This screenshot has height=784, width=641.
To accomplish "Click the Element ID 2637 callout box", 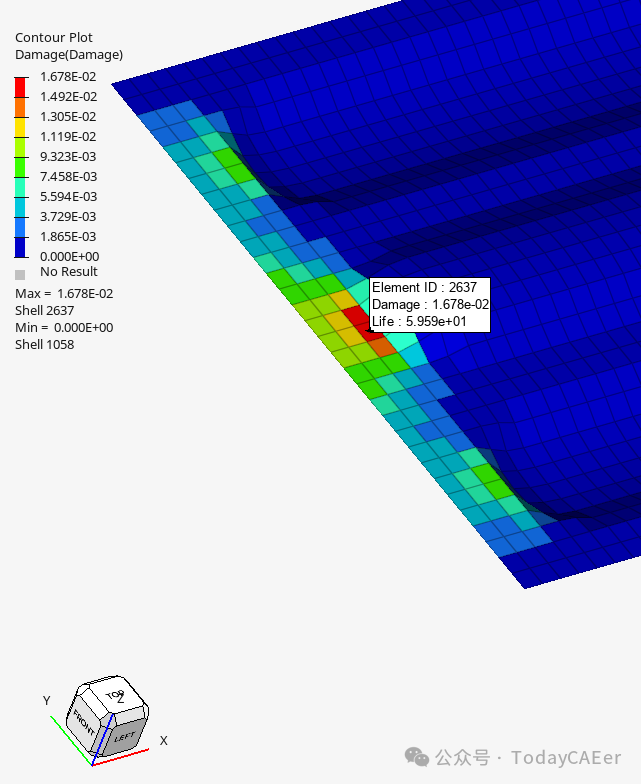I will tap(430, 304).
